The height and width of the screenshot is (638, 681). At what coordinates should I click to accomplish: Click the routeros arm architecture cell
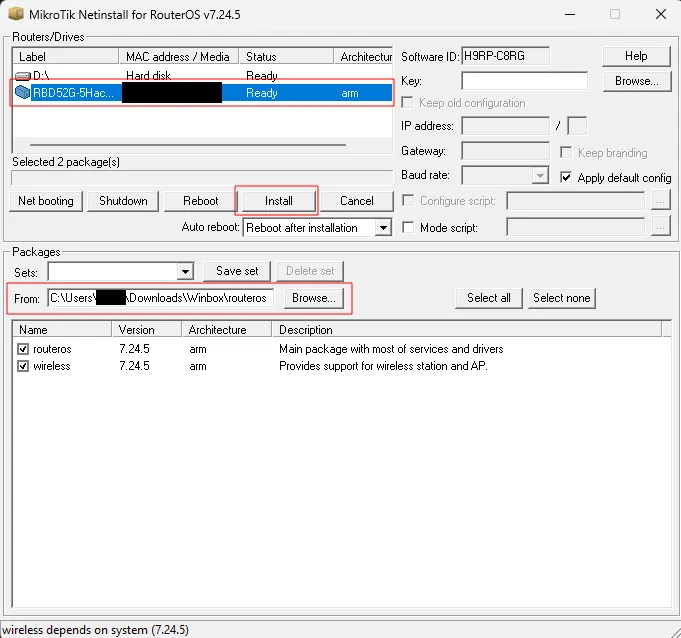(x=198, y=349)
